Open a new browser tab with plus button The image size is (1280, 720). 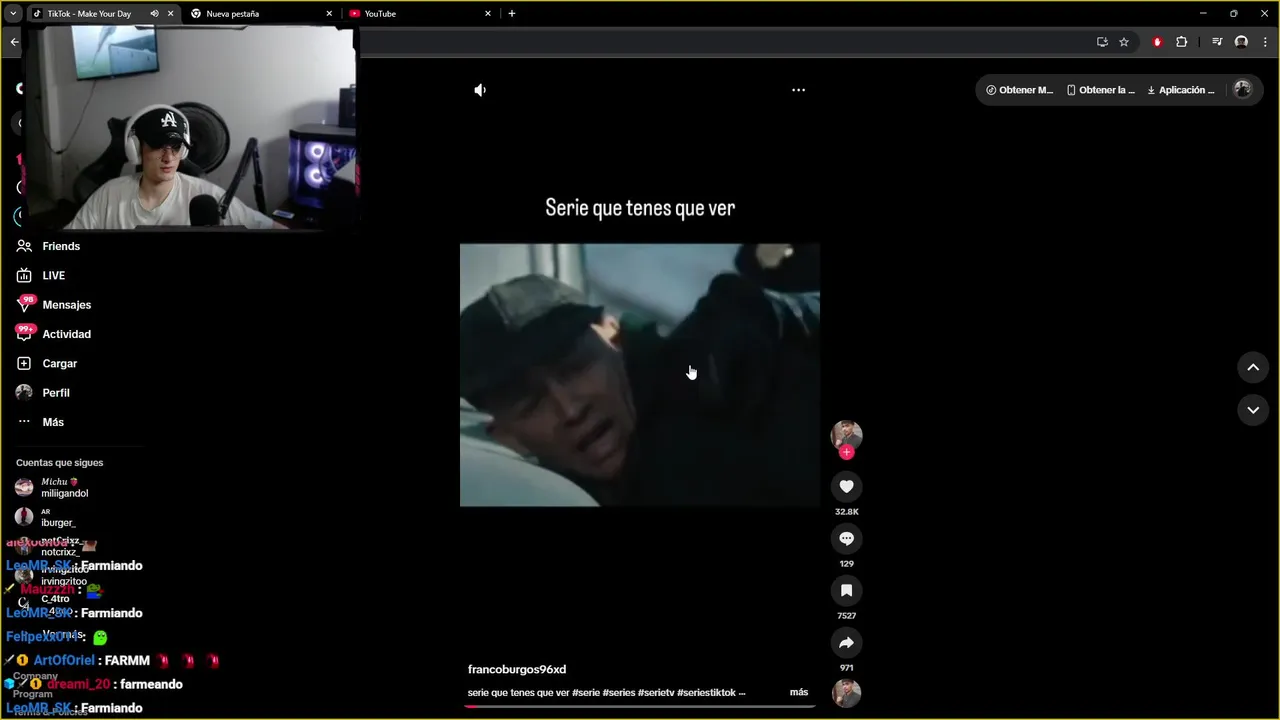click(x=512, y=14)
